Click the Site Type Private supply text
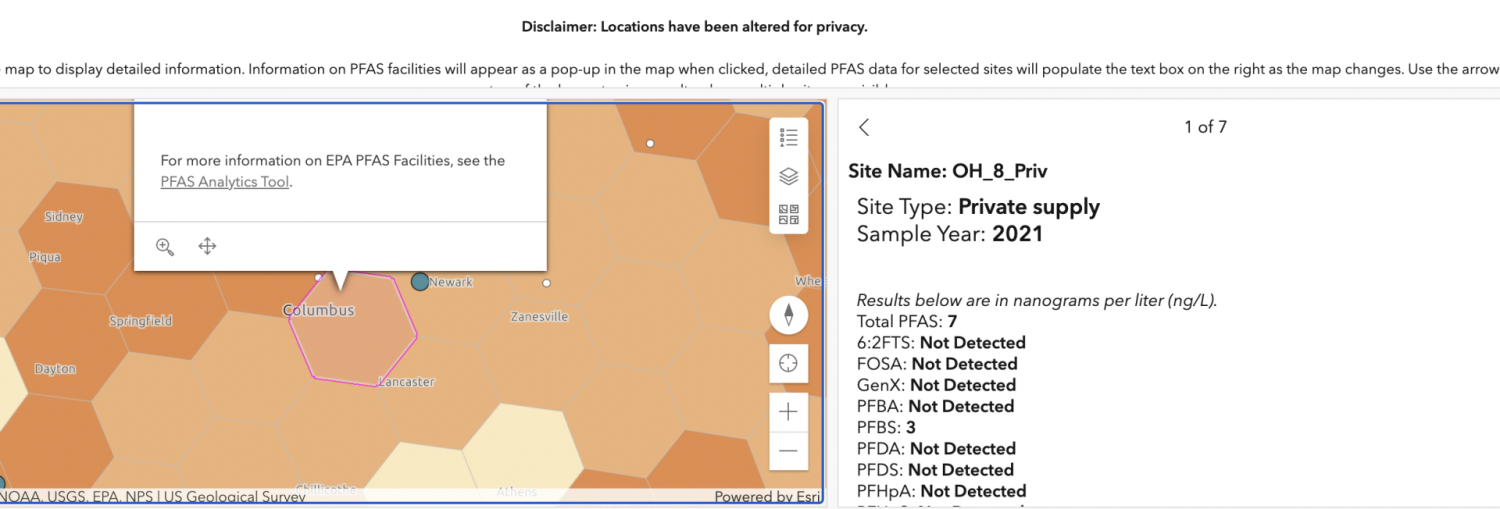1500x509 pixels. click(978, 207)
